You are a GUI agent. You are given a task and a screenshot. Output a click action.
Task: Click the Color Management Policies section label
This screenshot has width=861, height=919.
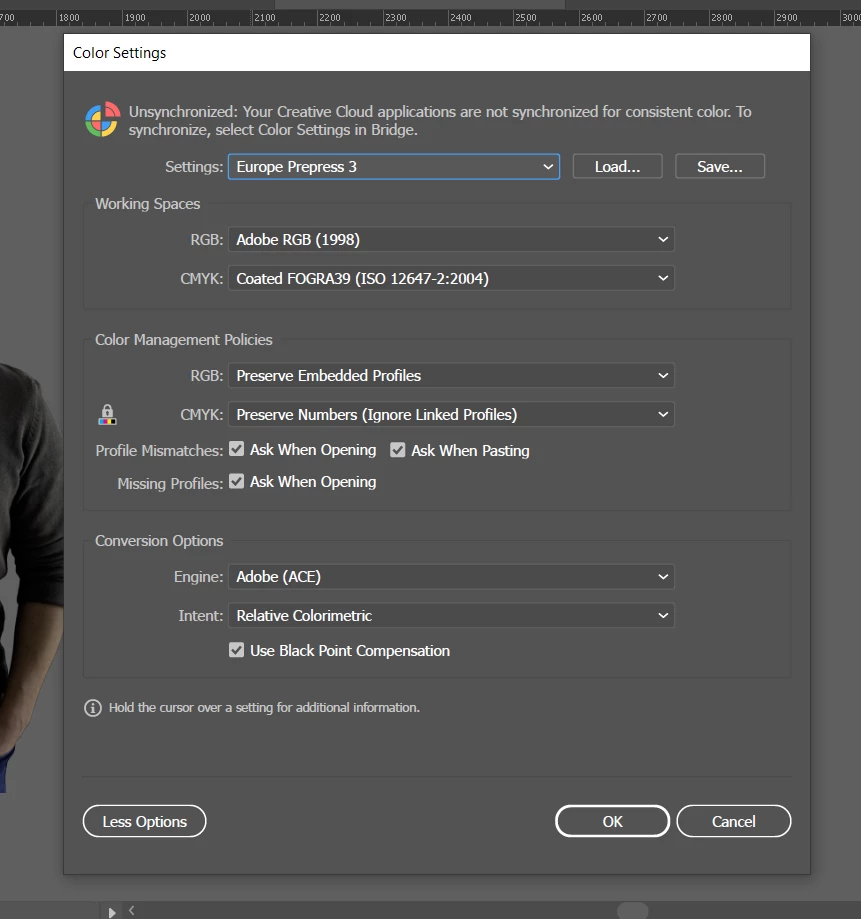[184, 340]
